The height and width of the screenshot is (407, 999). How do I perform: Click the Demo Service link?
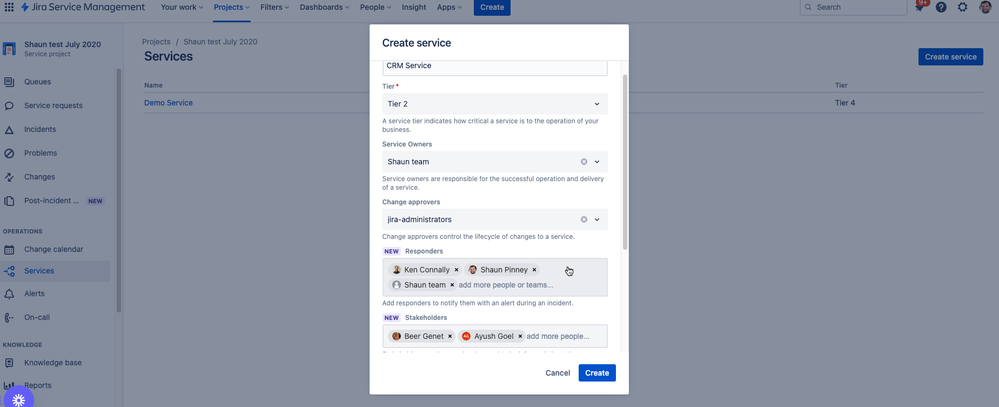click(x=168, y=103)
